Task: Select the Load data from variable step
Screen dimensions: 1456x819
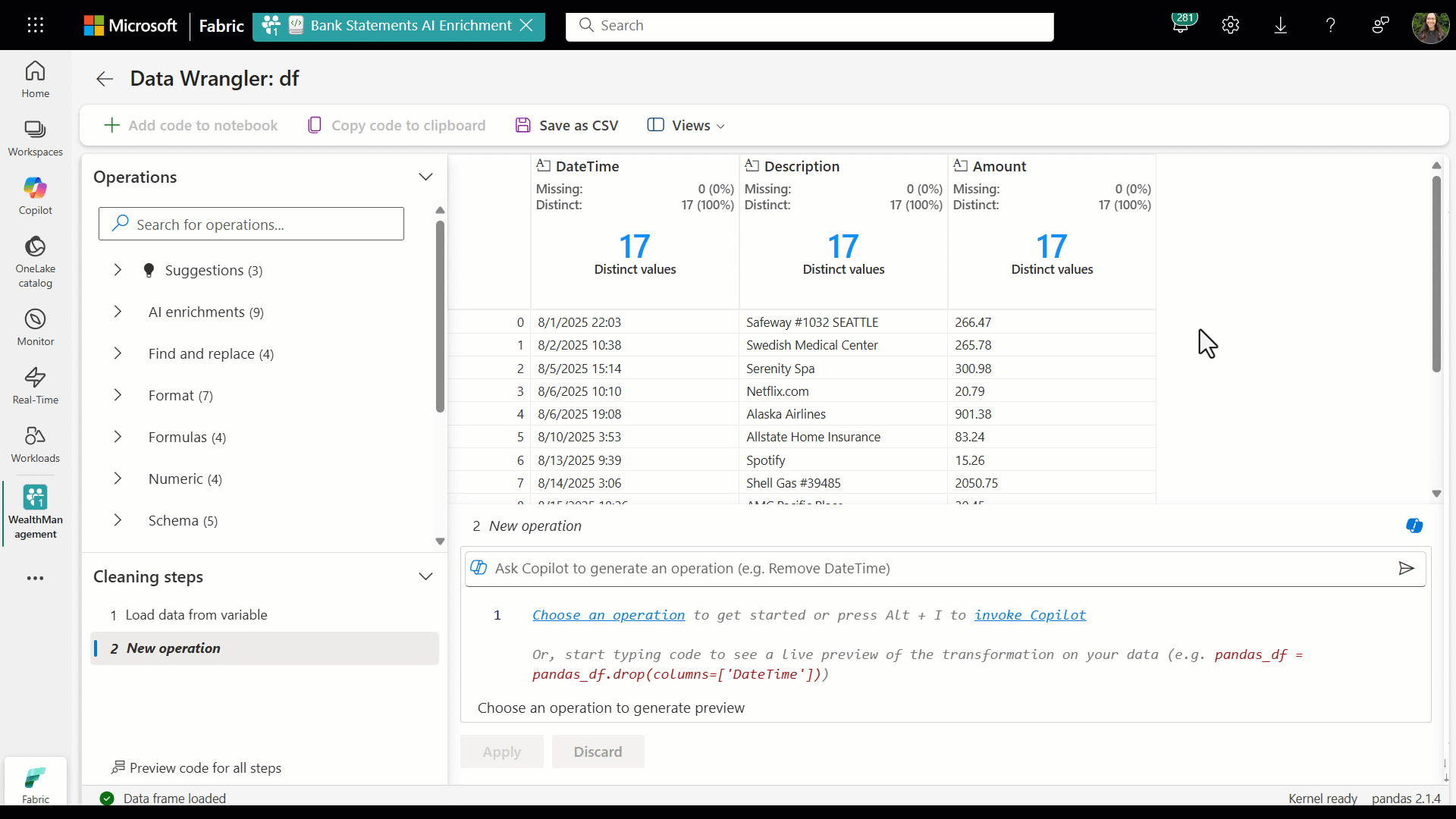Action: click(196, 615)
